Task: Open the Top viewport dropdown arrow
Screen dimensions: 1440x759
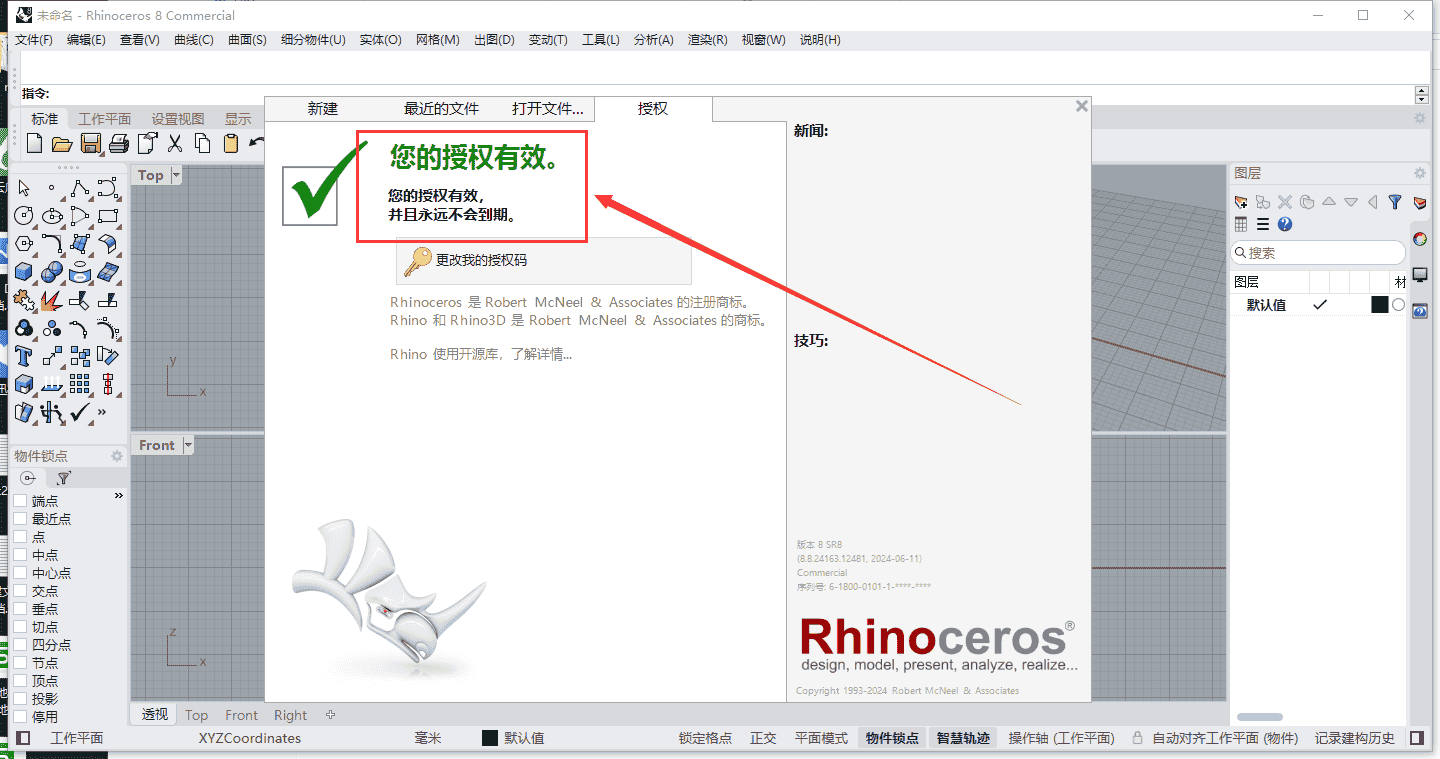Action: click(177, 175)
